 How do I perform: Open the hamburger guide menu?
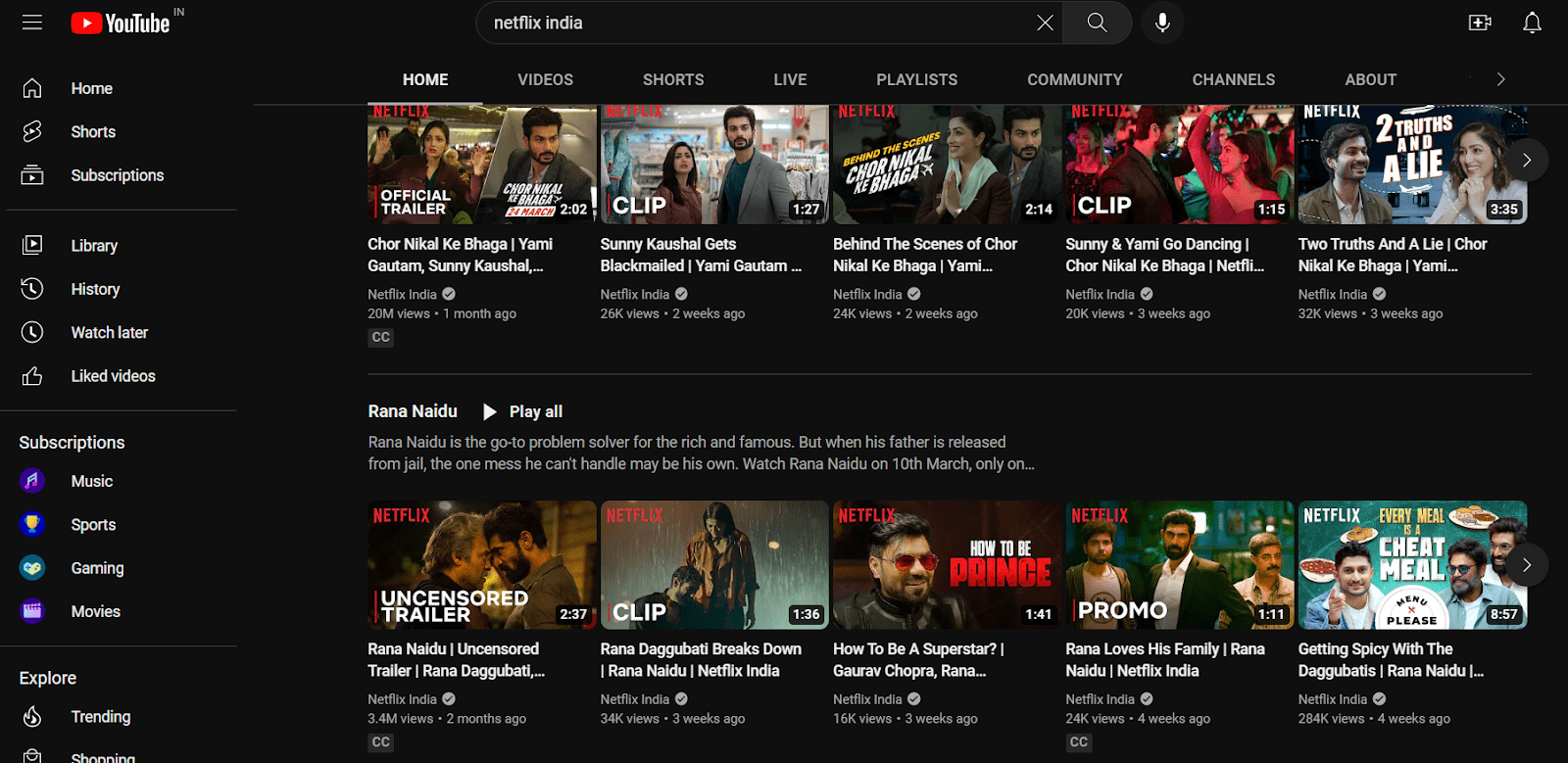point(32,23)
